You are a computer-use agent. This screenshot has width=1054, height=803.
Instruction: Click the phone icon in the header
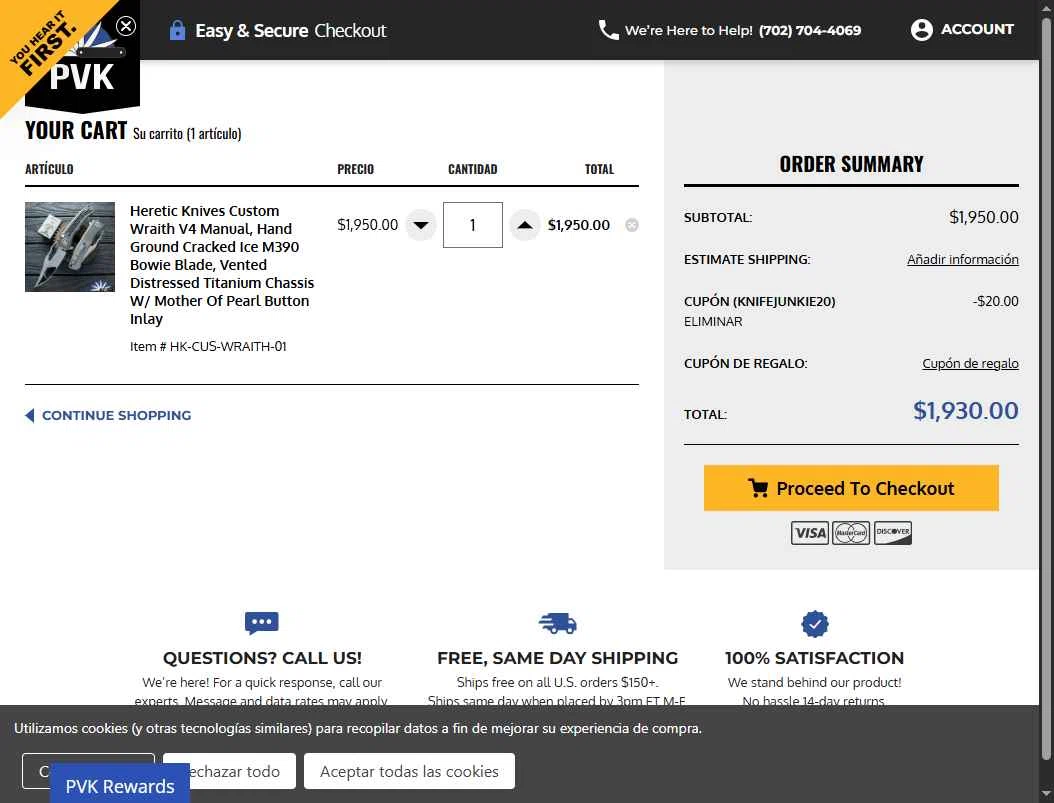(x=608, y=30)
